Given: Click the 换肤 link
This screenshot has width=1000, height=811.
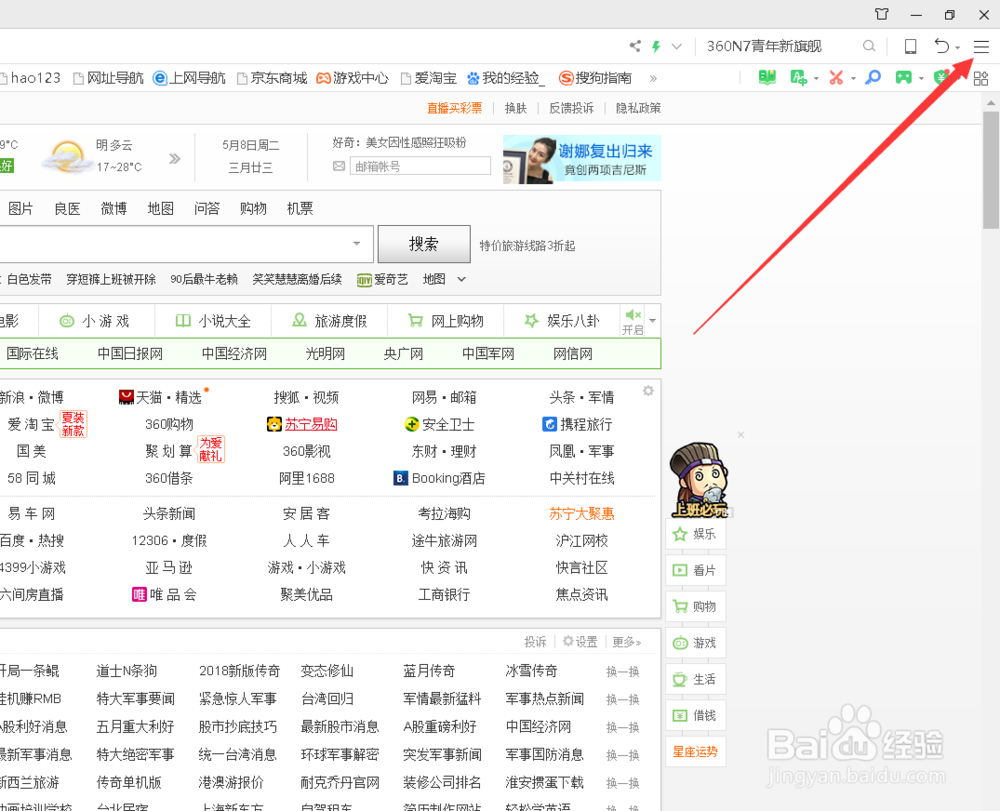Looking at the screenshot, I should coord(516,108).
